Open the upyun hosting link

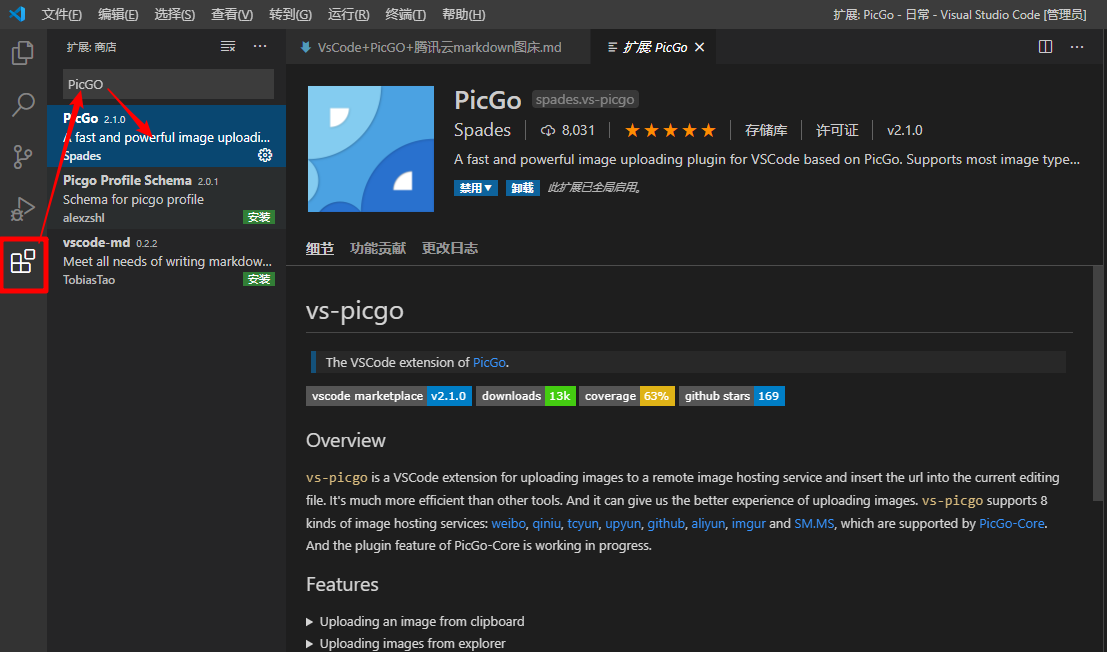coord(623,524)
